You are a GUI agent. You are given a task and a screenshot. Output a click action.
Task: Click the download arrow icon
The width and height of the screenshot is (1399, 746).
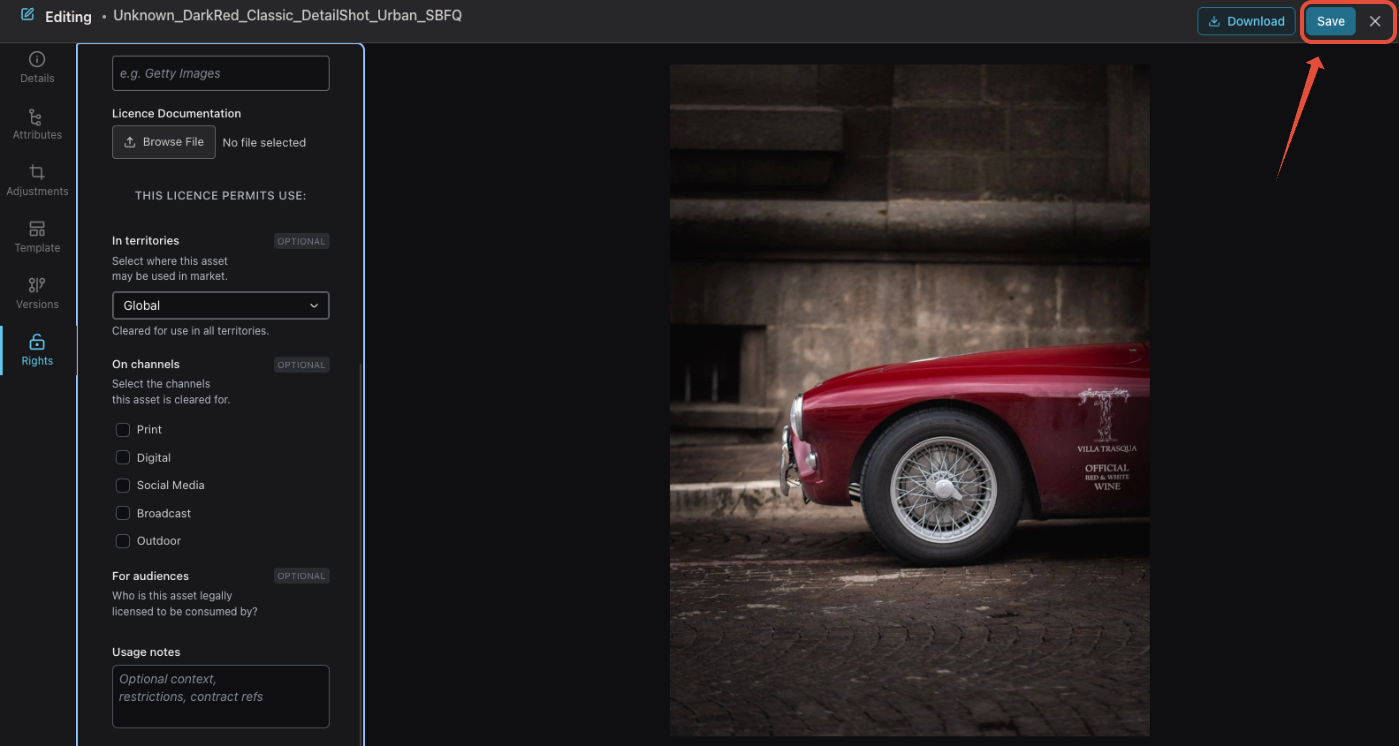tap(1214, 21)
